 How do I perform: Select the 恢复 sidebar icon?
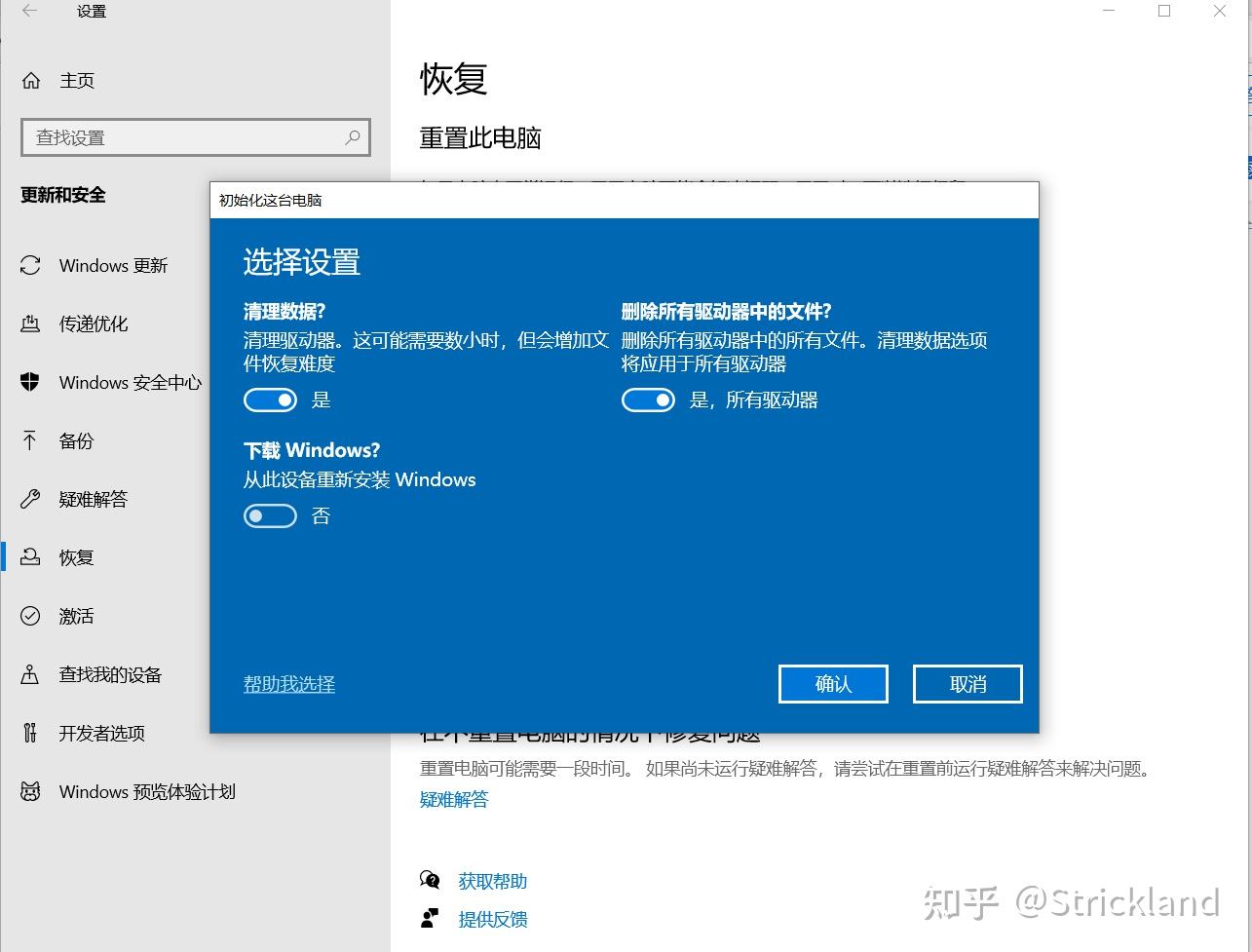coord(31,557)
